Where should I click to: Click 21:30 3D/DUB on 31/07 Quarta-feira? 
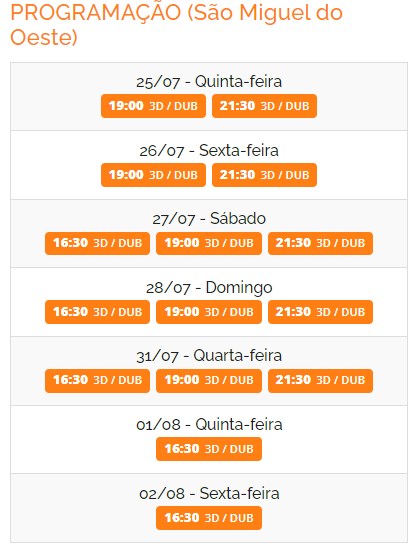click(x=320, y=381)
